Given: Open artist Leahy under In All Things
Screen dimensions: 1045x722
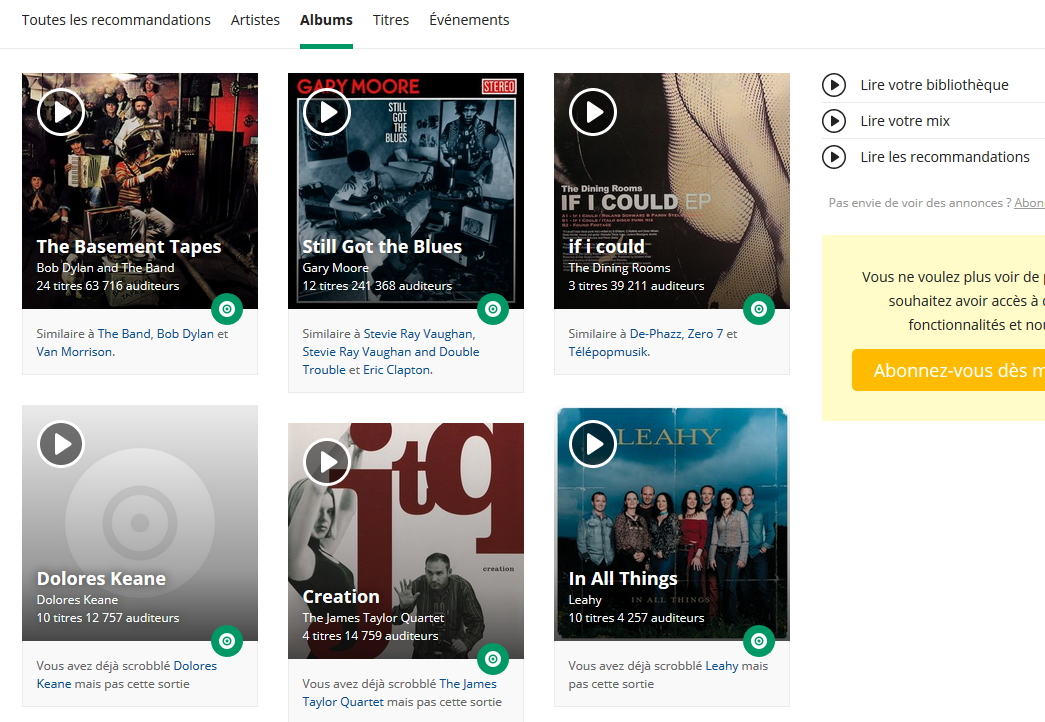Looking at the screenshot, I should point(585,600).
